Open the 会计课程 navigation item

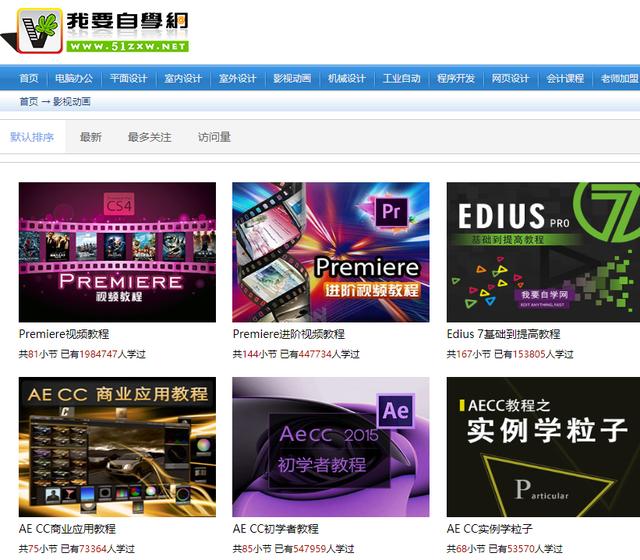click(x=565, y=78)
